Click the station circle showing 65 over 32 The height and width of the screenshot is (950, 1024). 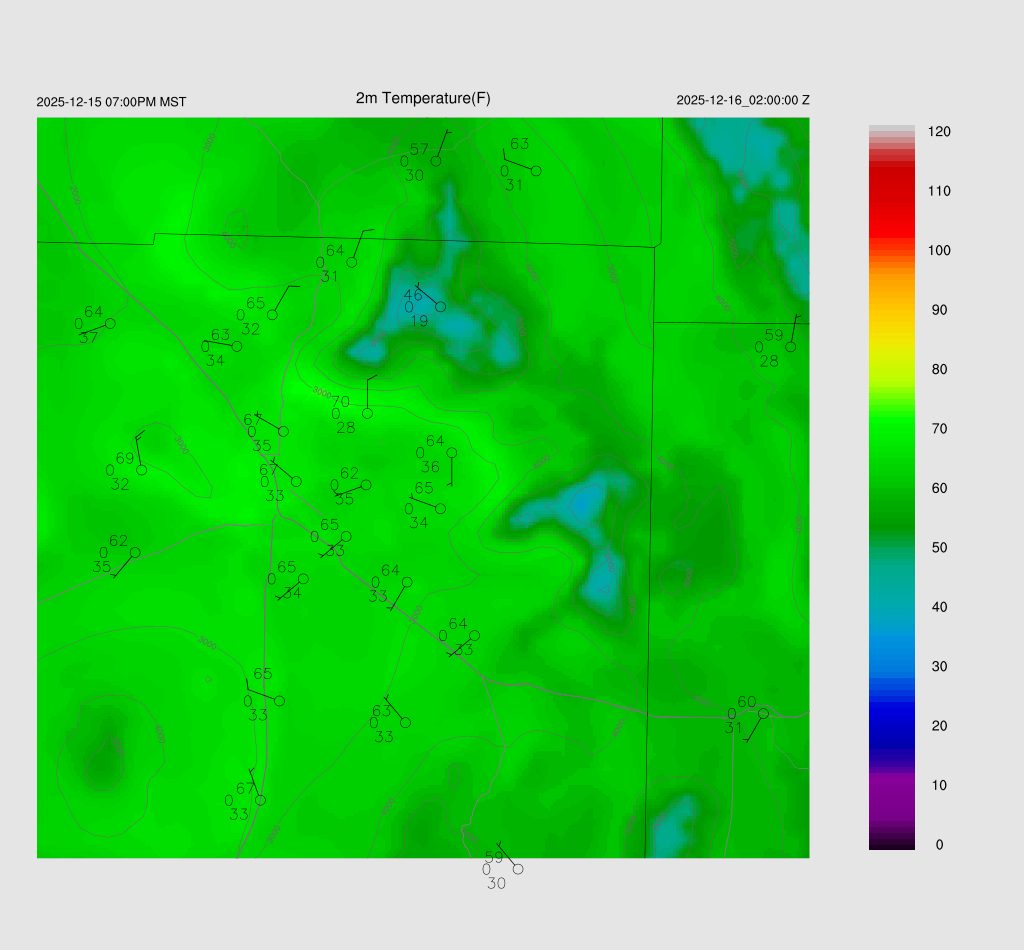point(272,315)
